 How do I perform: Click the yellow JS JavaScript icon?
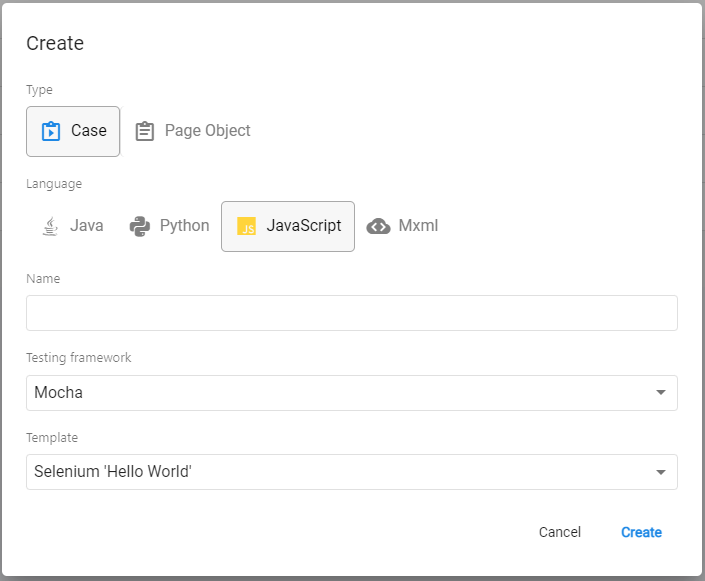(x=246, y=226)
